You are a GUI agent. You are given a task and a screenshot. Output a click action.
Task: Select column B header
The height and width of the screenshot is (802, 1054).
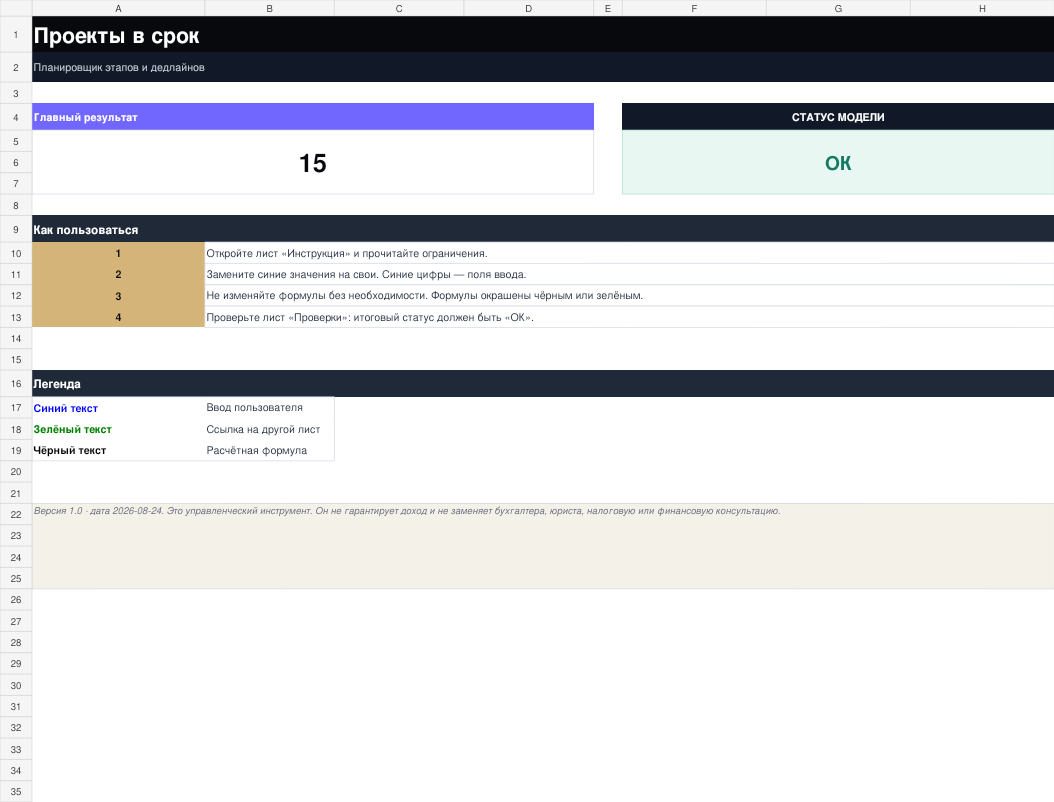(270, 8)
